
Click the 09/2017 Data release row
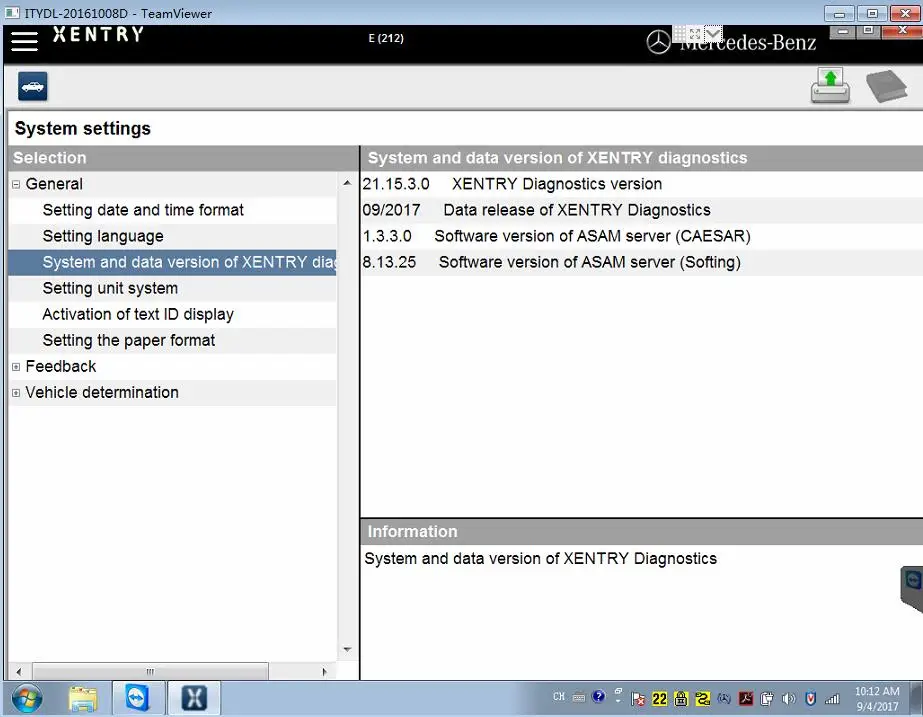642,210
